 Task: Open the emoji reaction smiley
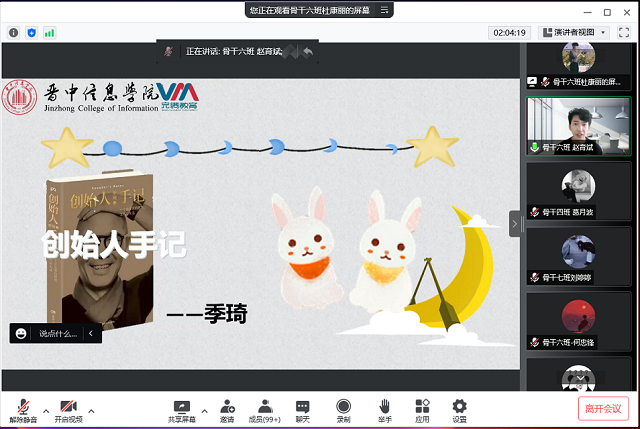(21, 333)
